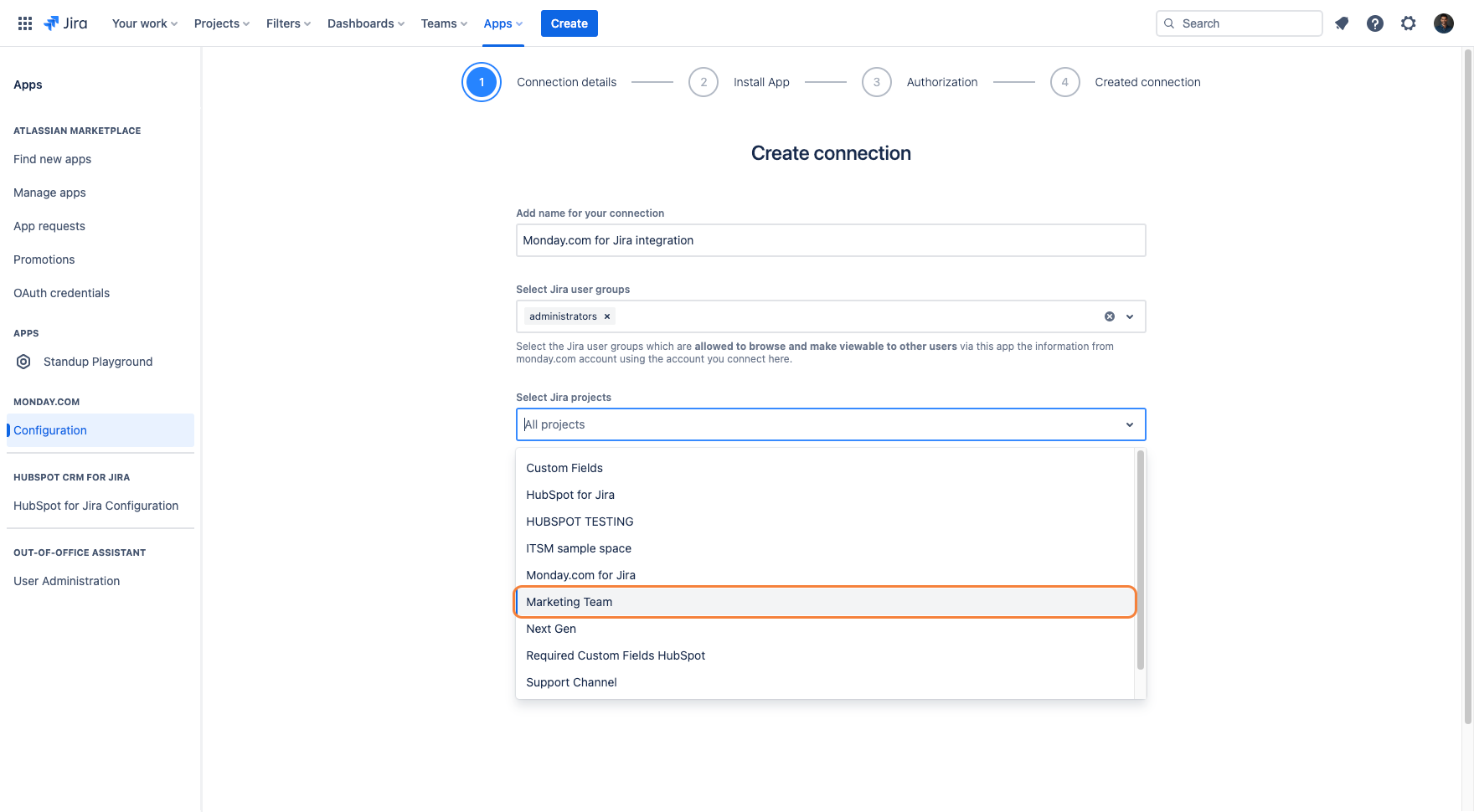Click step 1 Connection details circle
The image size is (1474, 812).
pyautogui.click(x=482, y=82)
